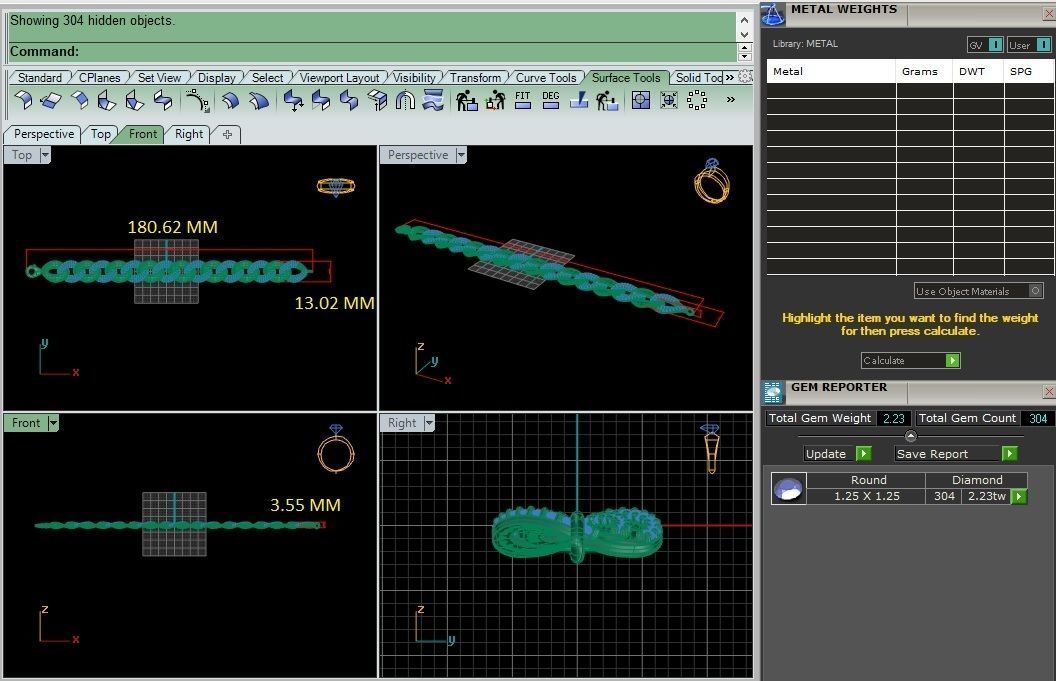Open toolbar options via the gear icon
This screenshot has width=1056, height=681.
point(745,77)
